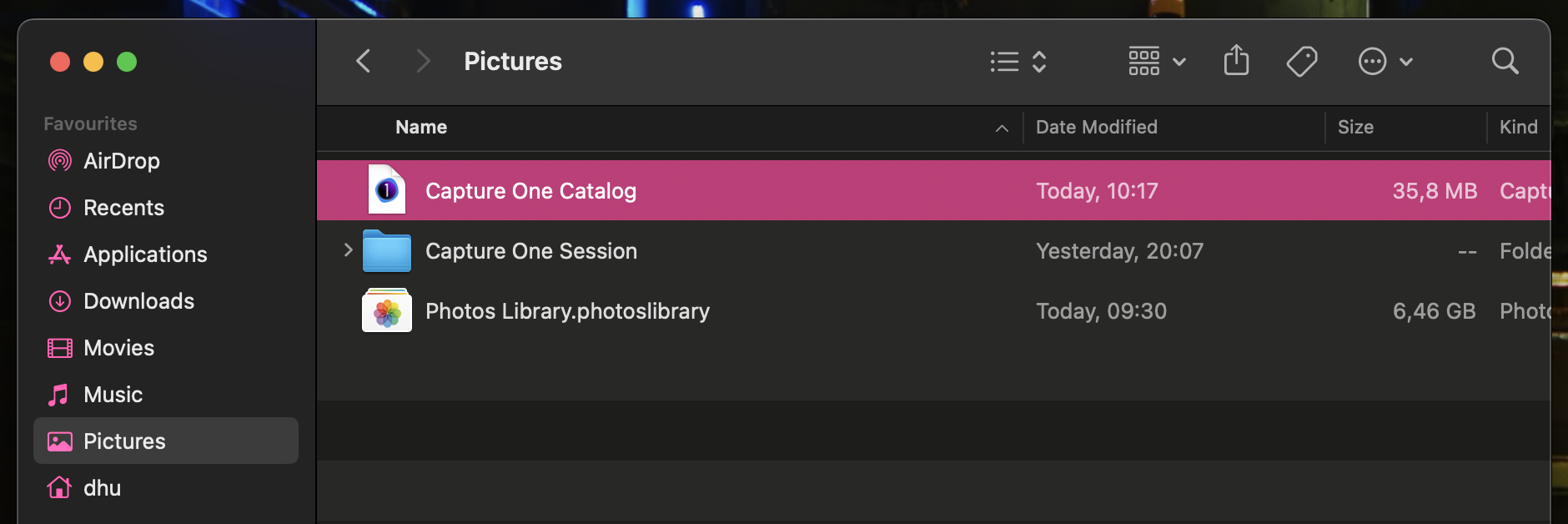Click the forward navigation arrow

(423, 61)
